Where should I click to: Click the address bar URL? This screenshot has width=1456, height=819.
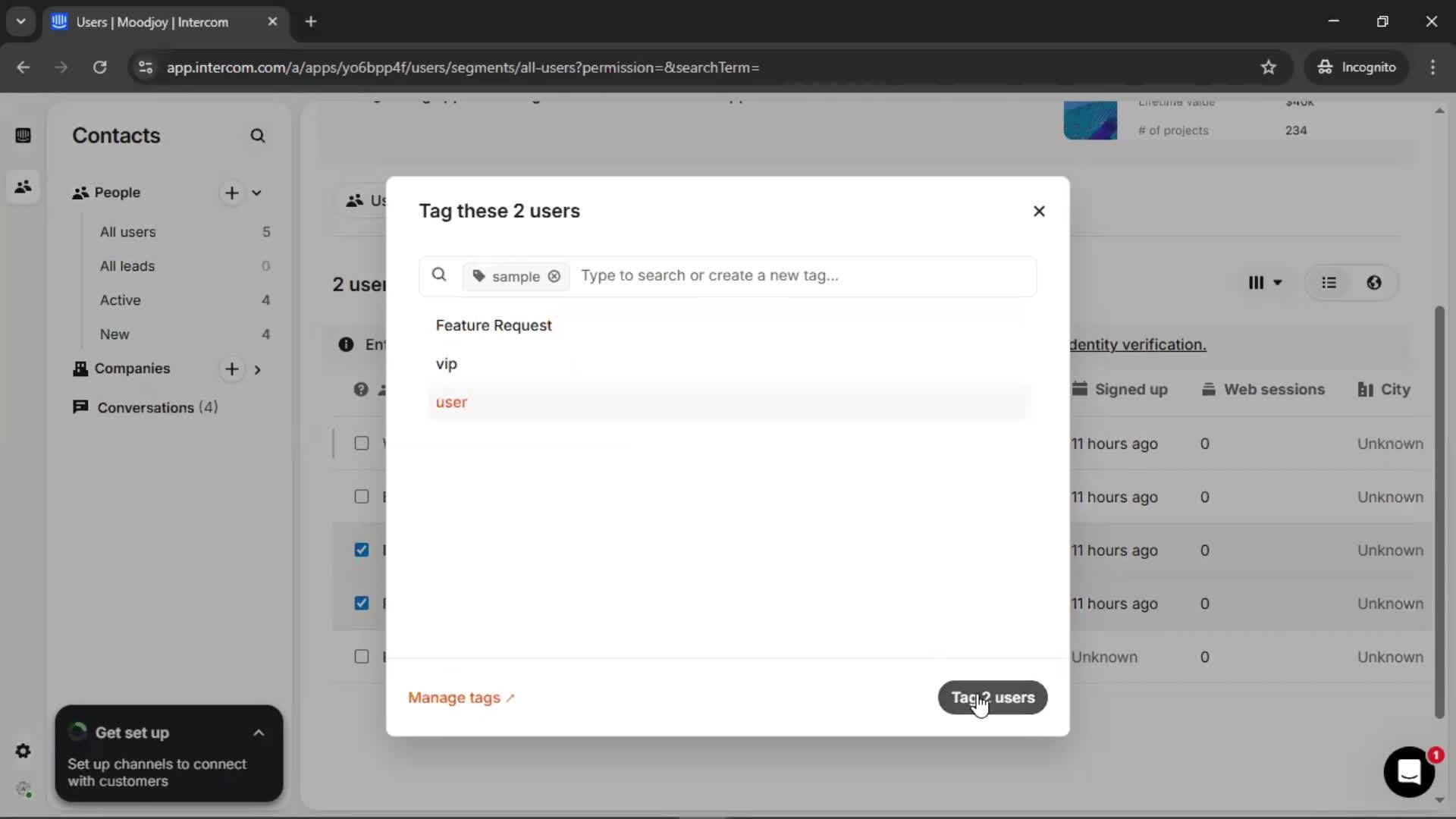[463, 67]
